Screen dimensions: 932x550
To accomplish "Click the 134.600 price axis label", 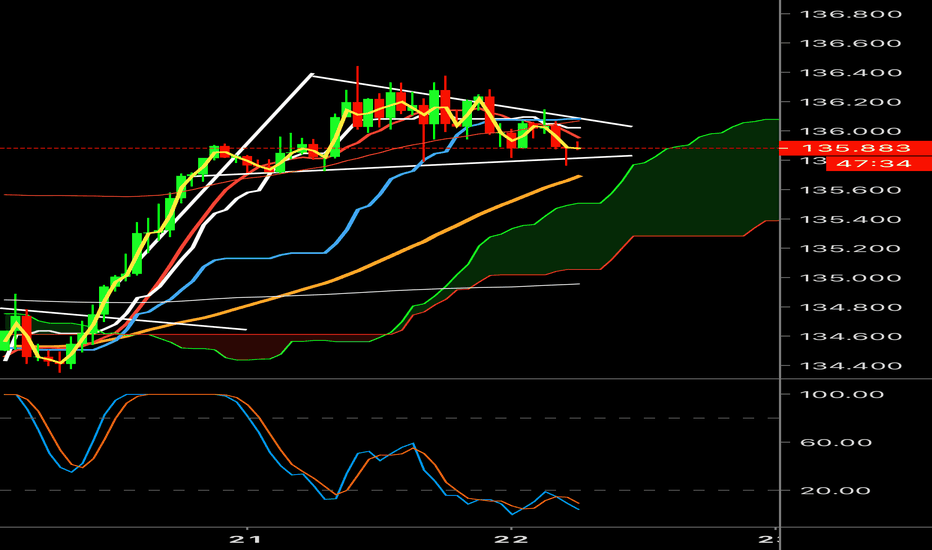I will [851, 337].
